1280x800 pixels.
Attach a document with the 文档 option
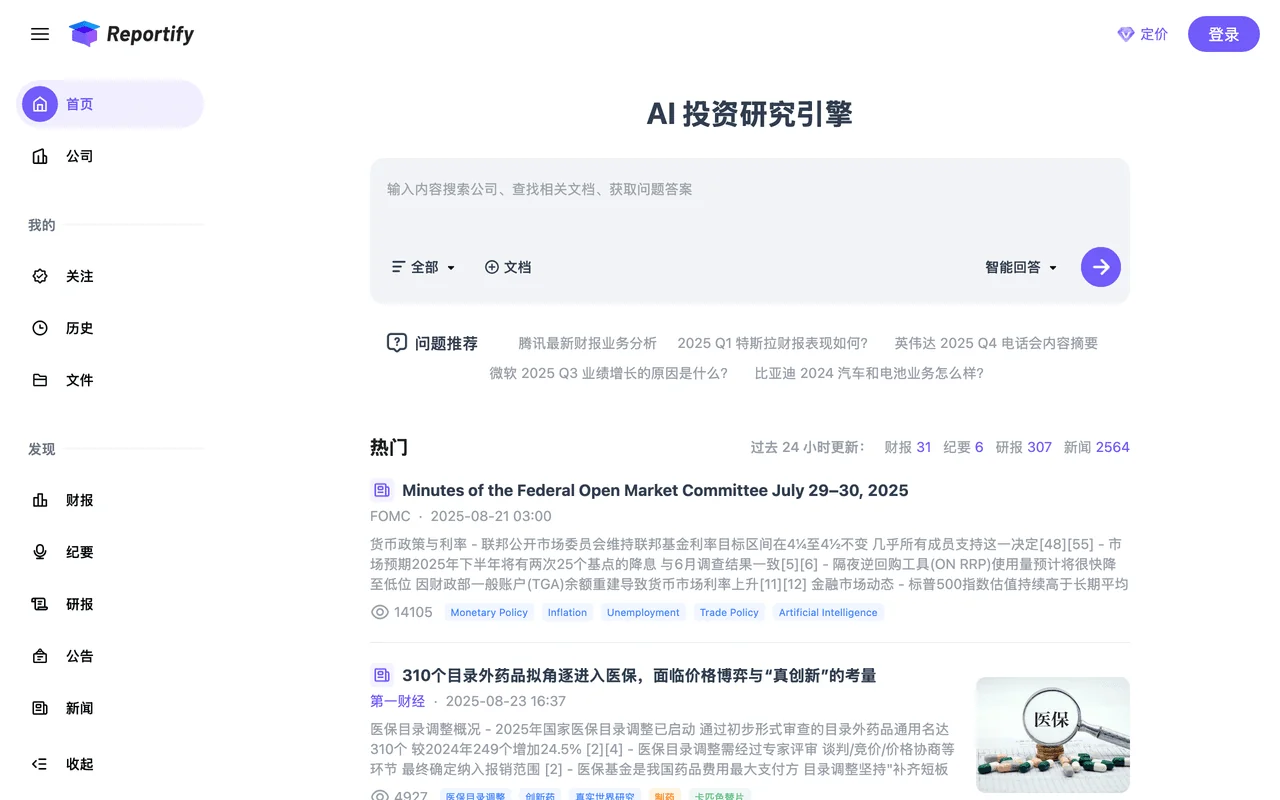click(508, 267)
